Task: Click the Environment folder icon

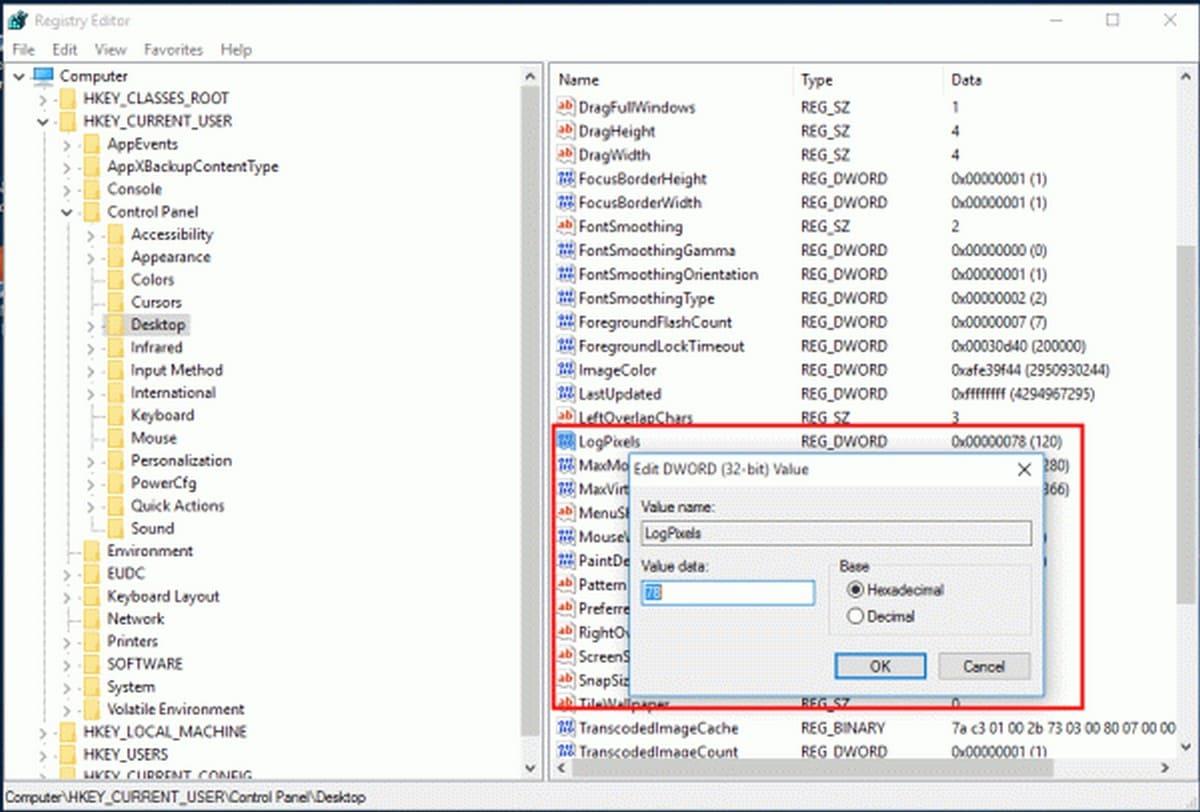Action: [91, 551]
